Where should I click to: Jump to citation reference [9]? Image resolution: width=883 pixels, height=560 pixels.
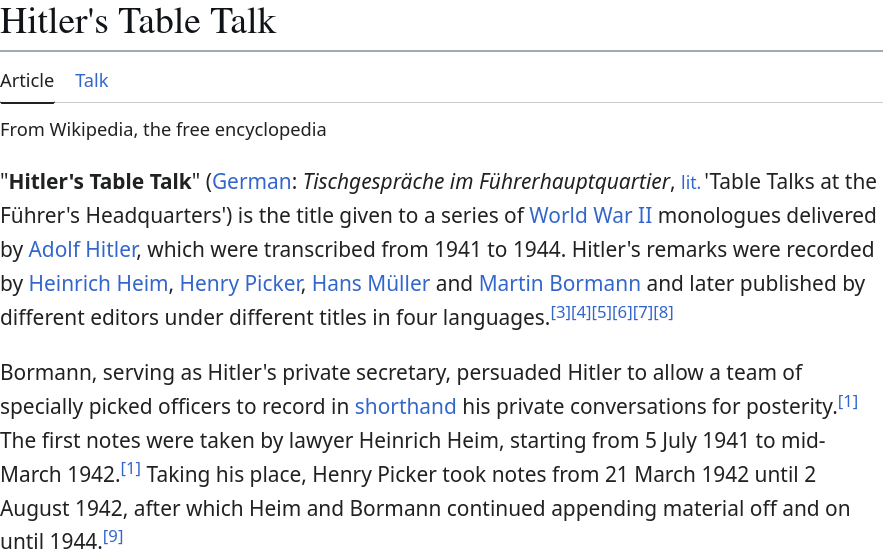pyautogui.click(x=113, y=536)
